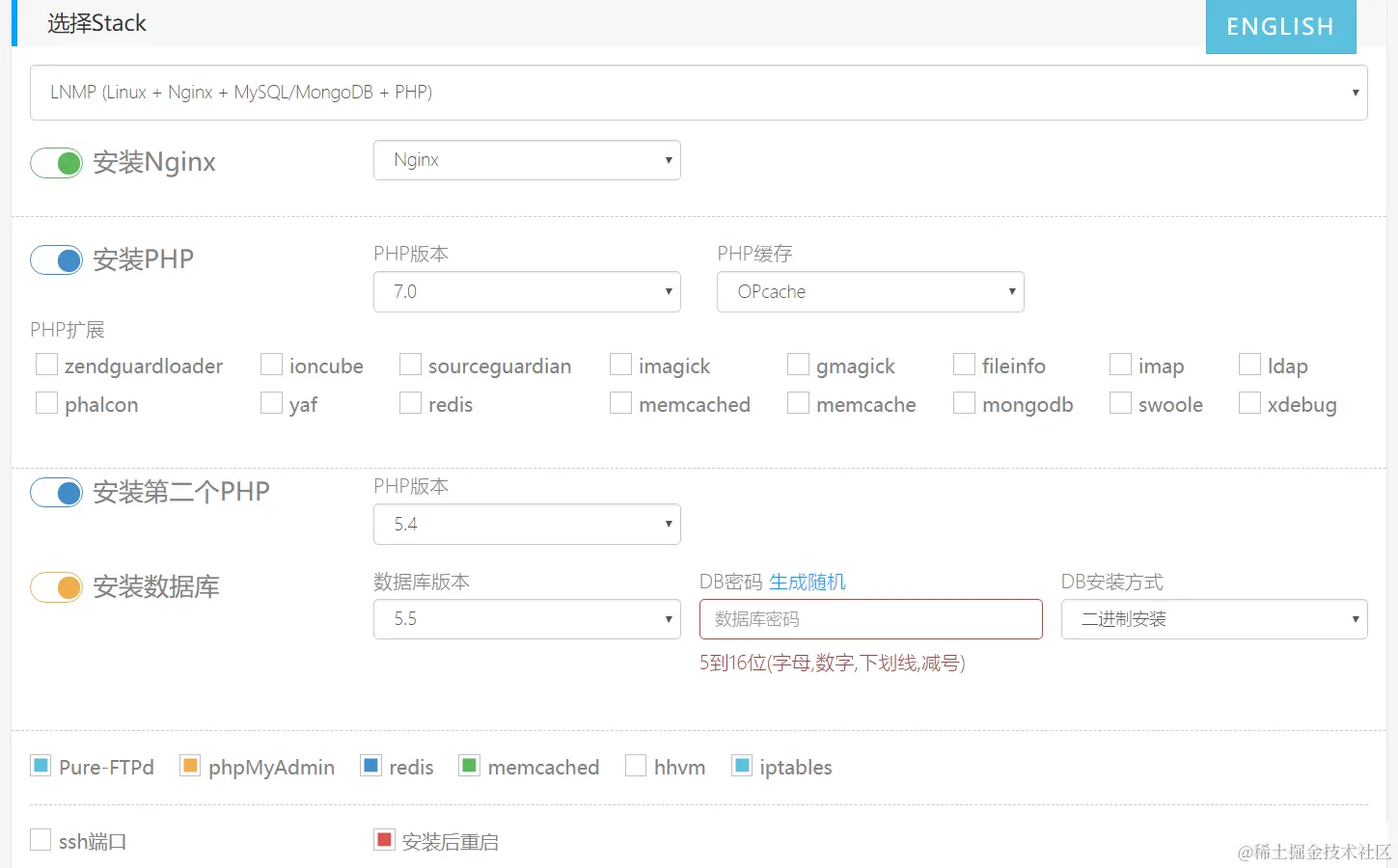Click the 选择Stack heading text
1398x868 pixels.
point(96,23)
